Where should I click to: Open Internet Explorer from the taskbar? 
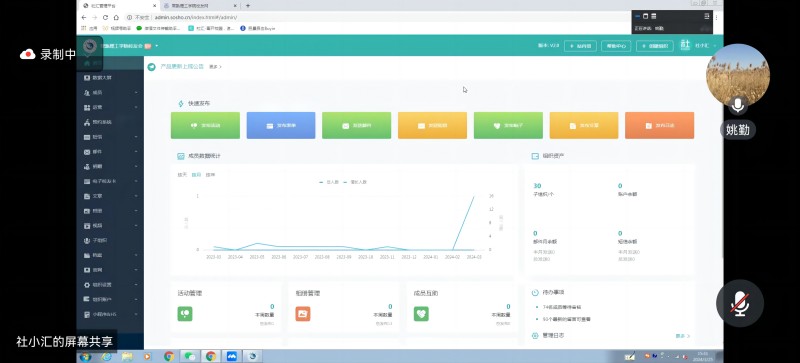[106, 356]
